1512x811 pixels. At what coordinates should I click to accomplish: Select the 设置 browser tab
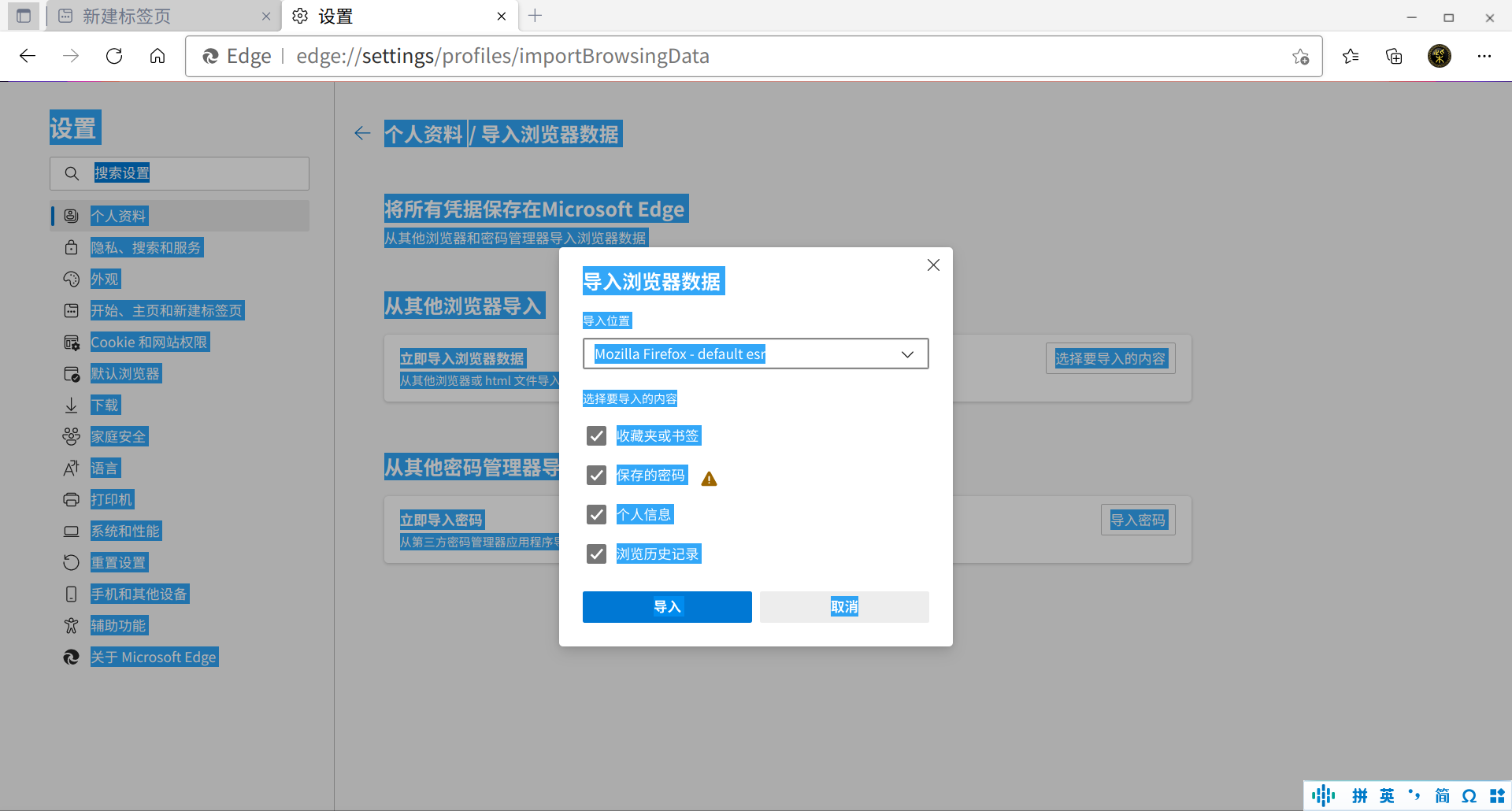tap(400, 17)
